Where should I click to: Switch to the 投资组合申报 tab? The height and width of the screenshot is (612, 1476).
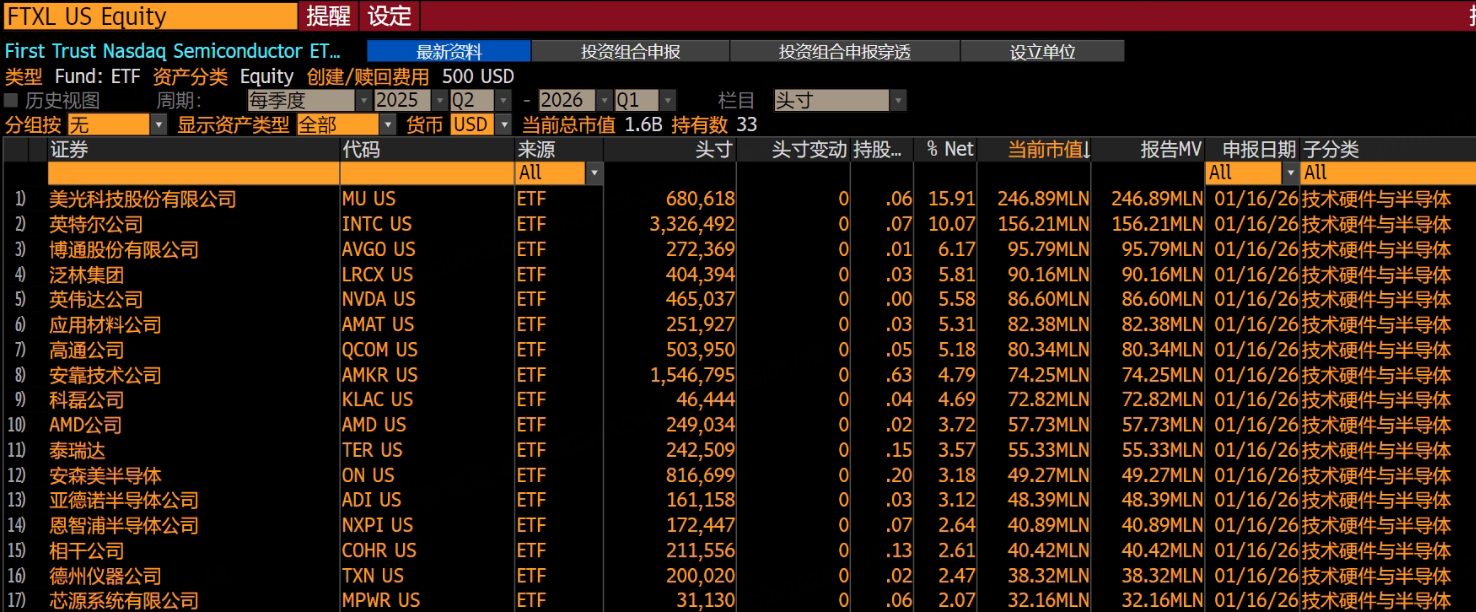(630, 52)
